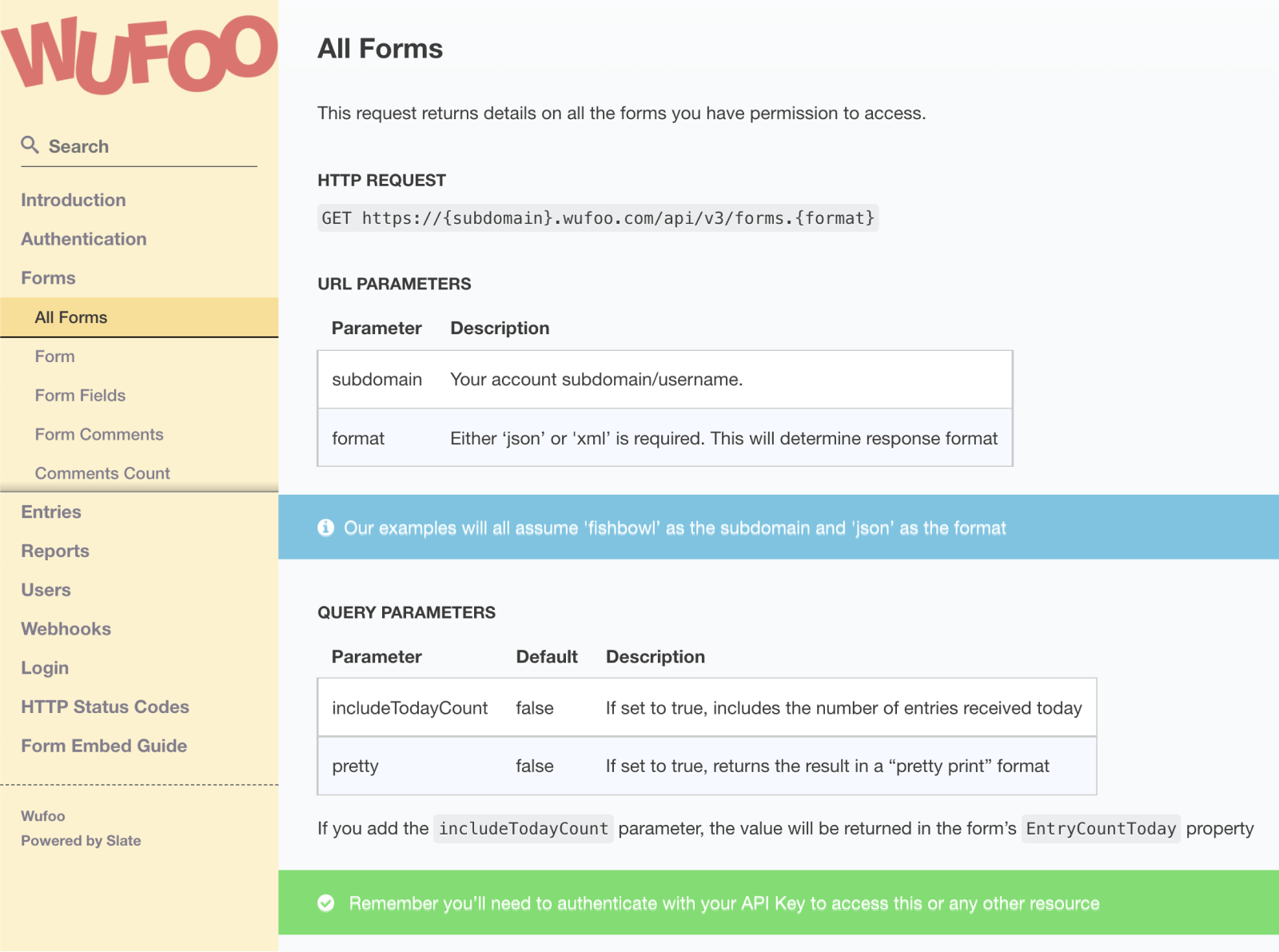This screenshot has height=952, width=1279.
Task: Open the Form Comments page
Action: [98, 434]
